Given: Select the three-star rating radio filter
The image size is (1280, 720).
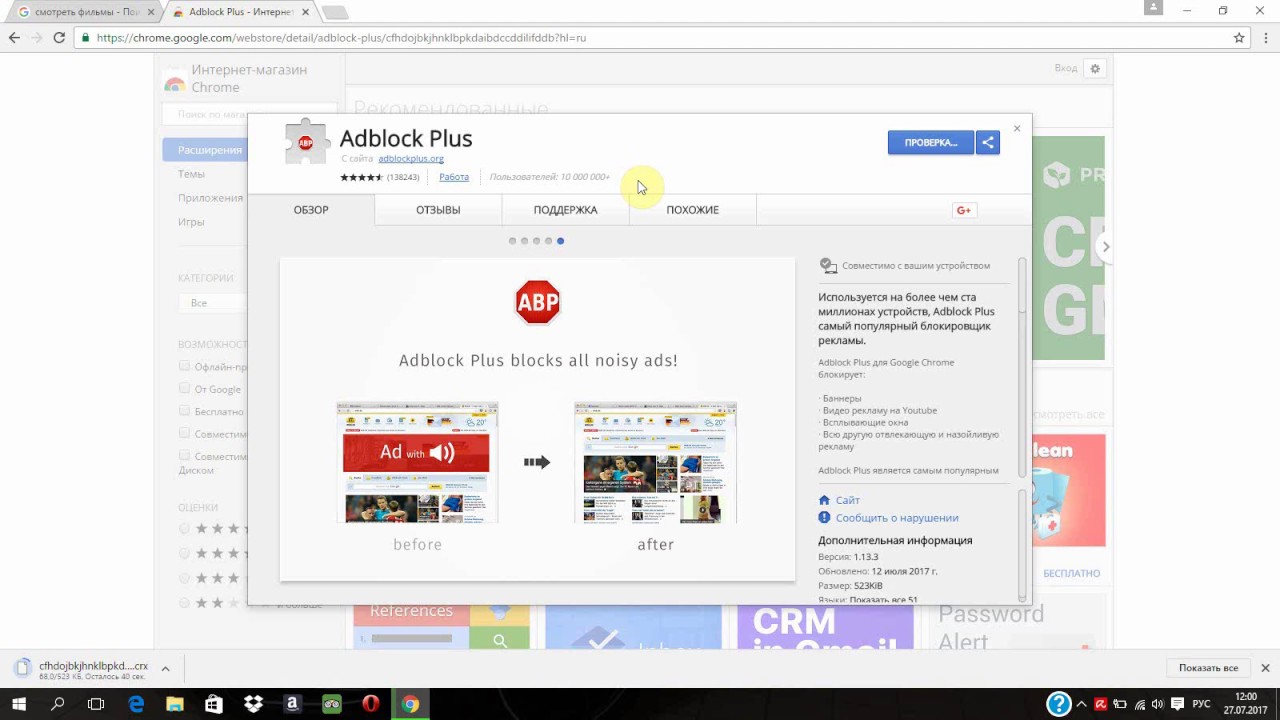Looking at the screenshot, I should pos(184,578).
